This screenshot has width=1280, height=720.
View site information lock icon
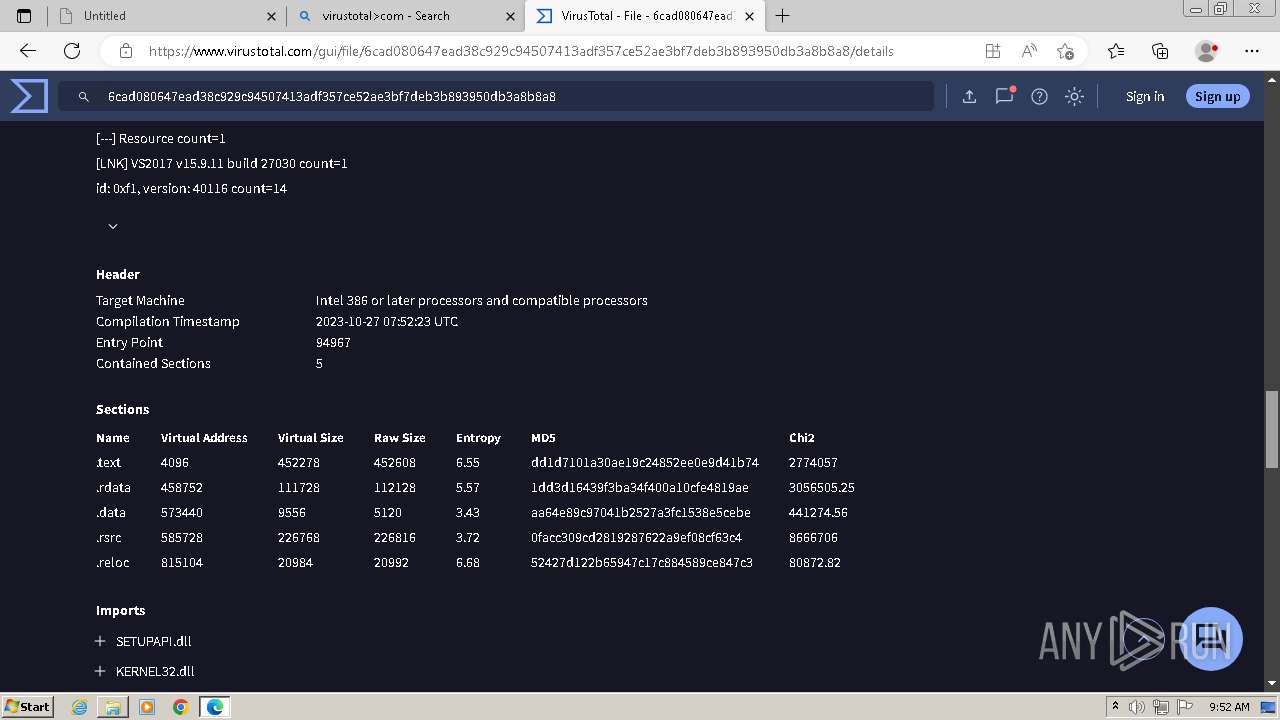click(x=126, y=51)
